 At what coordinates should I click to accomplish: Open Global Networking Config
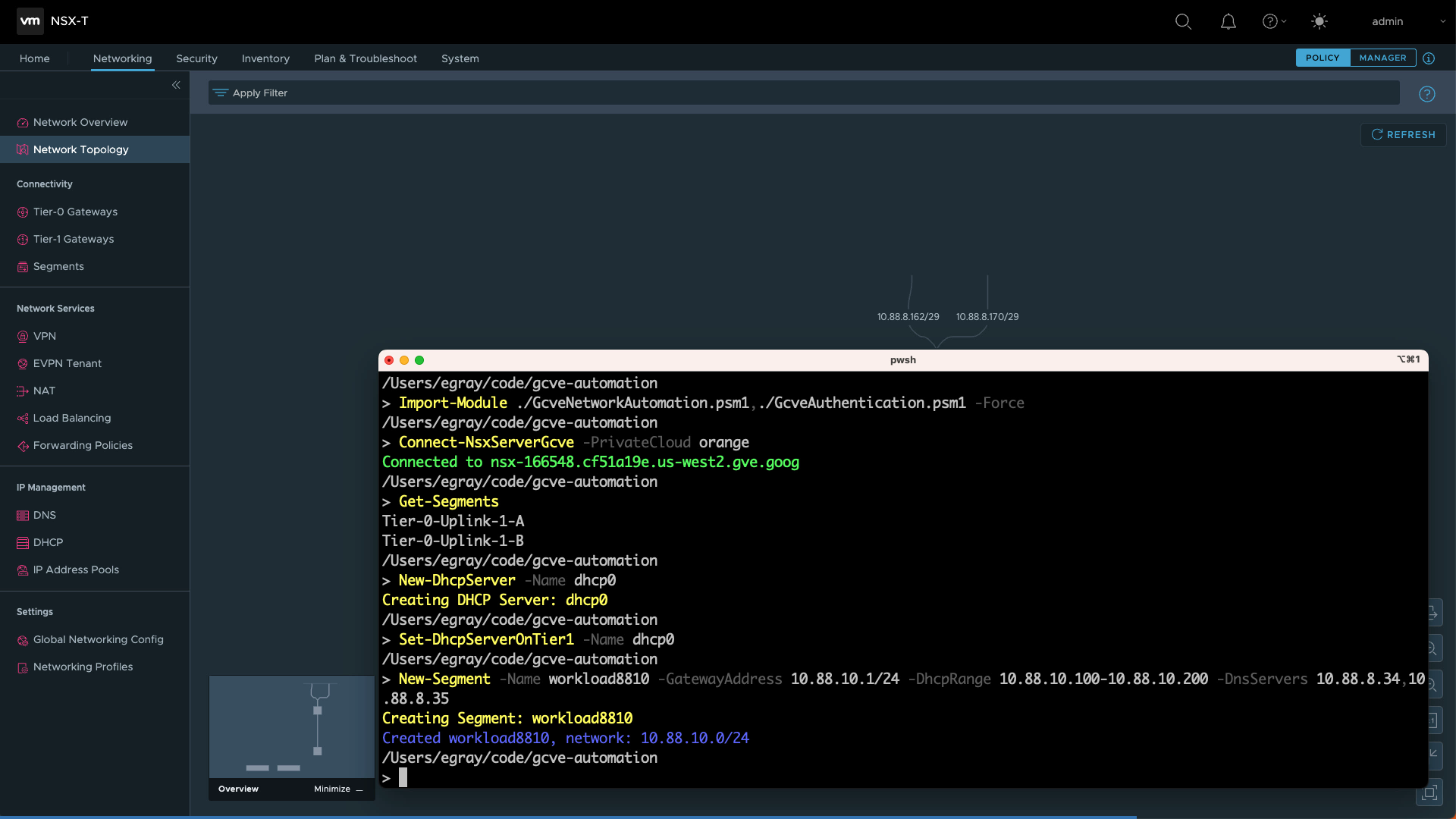[98, 639]
